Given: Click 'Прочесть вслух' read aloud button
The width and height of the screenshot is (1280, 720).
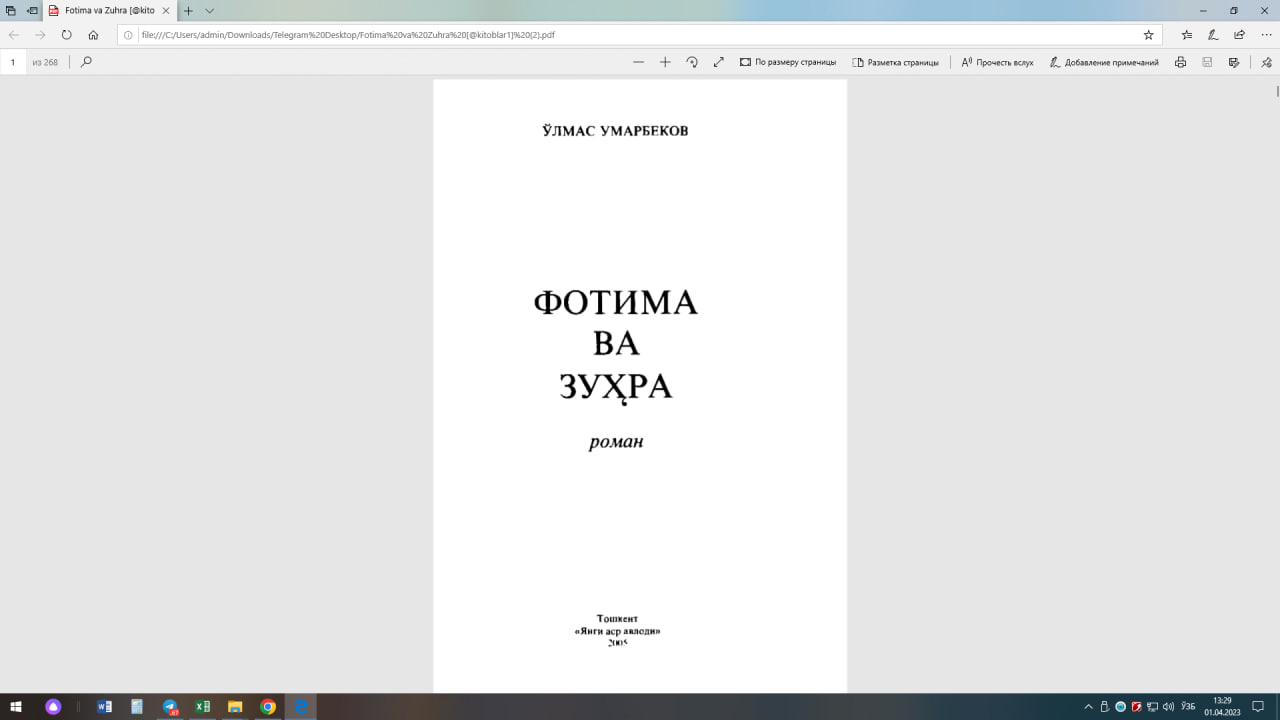Looking at the screenshot, I should [x=997, y=62].
